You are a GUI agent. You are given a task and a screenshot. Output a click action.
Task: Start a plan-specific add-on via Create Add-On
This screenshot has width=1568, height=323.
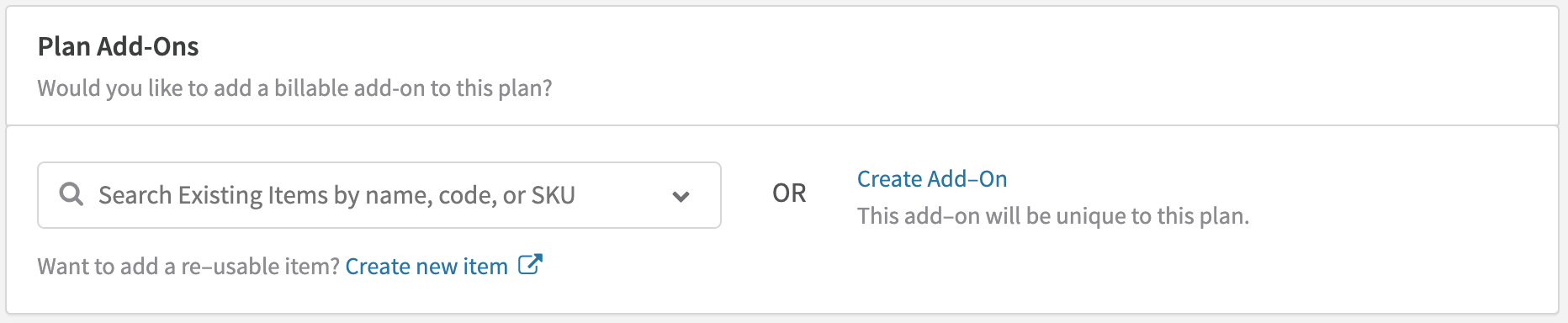[x=932, y=178]
